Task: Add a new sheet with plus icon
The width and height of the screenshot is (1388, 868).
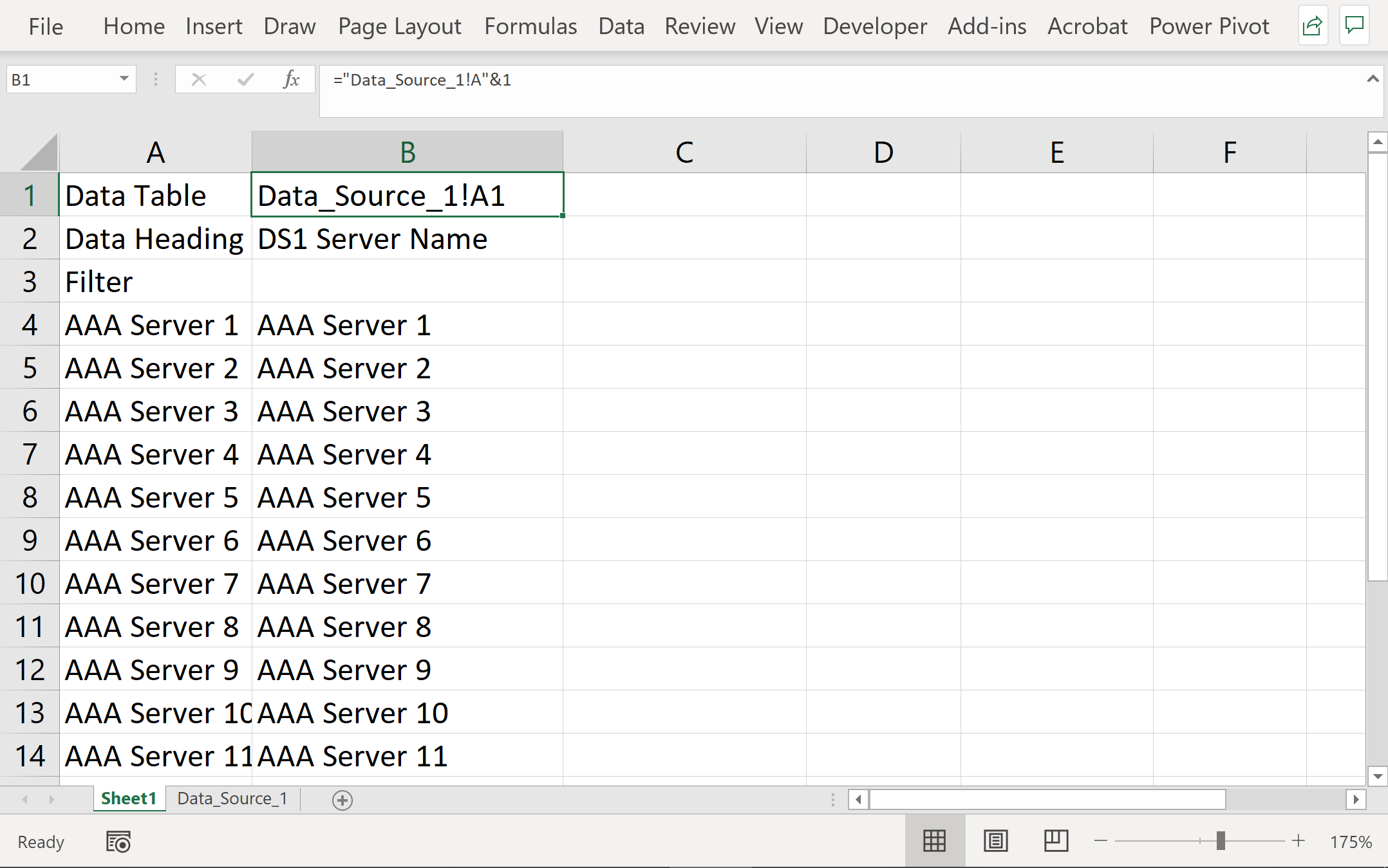Action: point(342,800)
